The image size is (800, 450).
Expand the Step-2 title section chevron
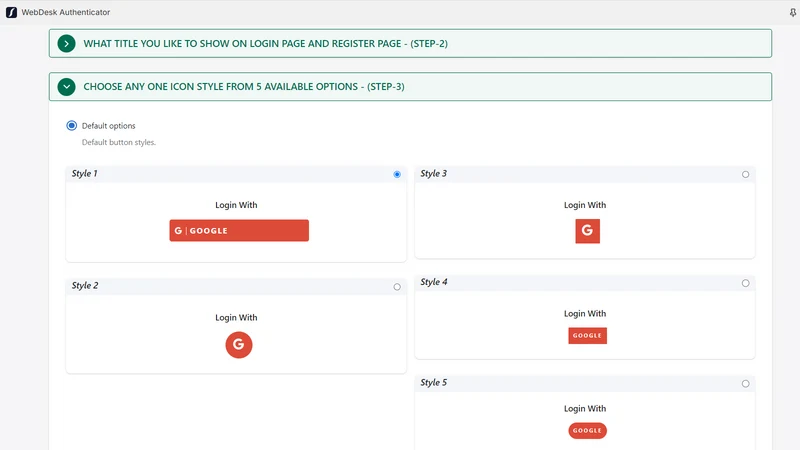[66, 43]
